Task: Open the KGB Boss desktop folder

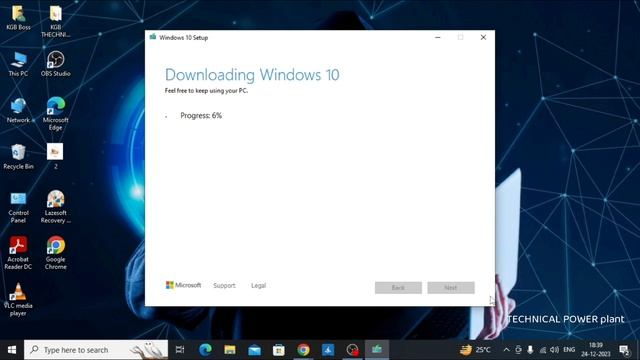Action: coord(18,18)
